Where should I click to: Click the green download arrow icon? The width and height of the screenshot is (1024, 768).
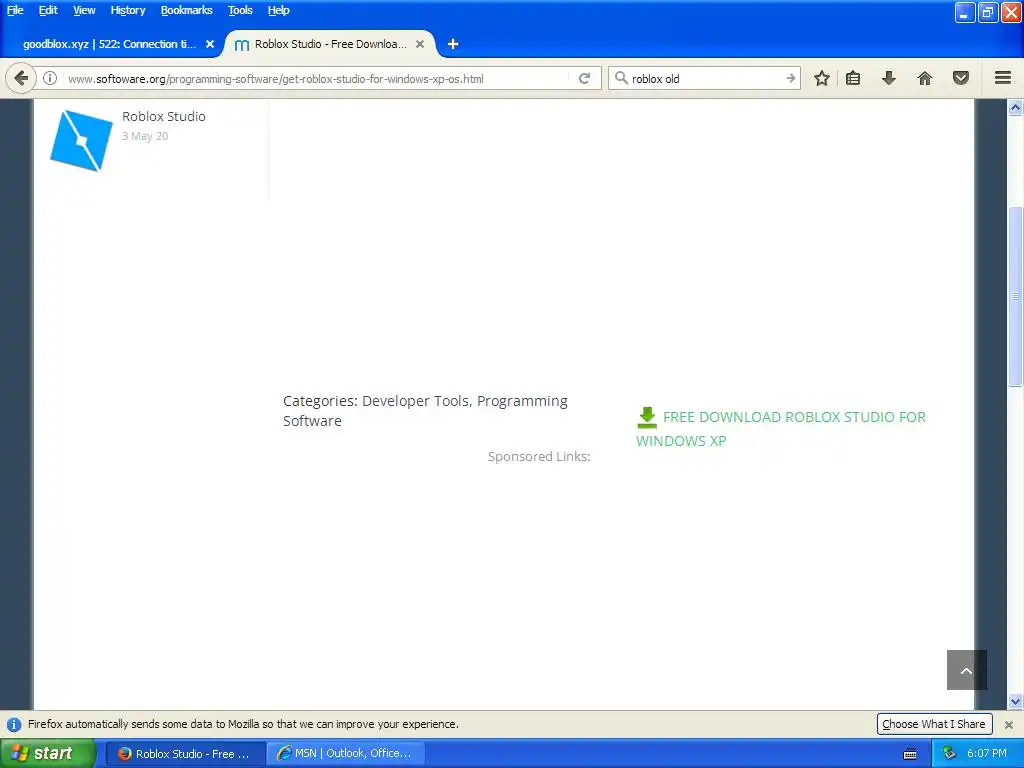647,417
